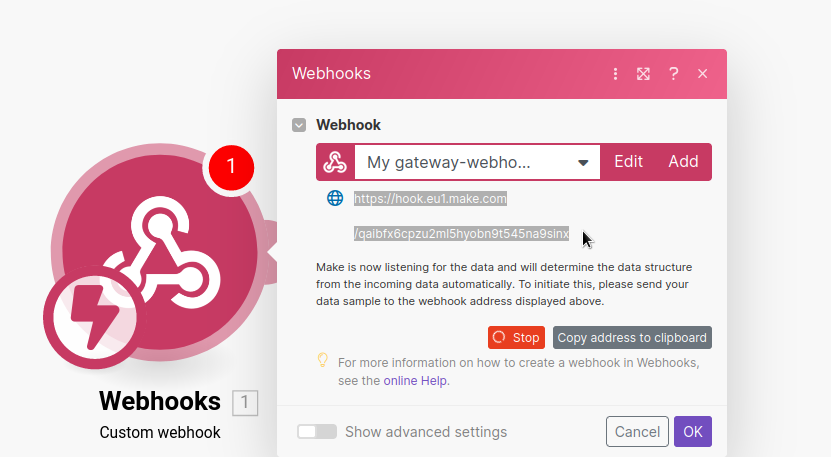Add a new webhook

tap(683, 162)
